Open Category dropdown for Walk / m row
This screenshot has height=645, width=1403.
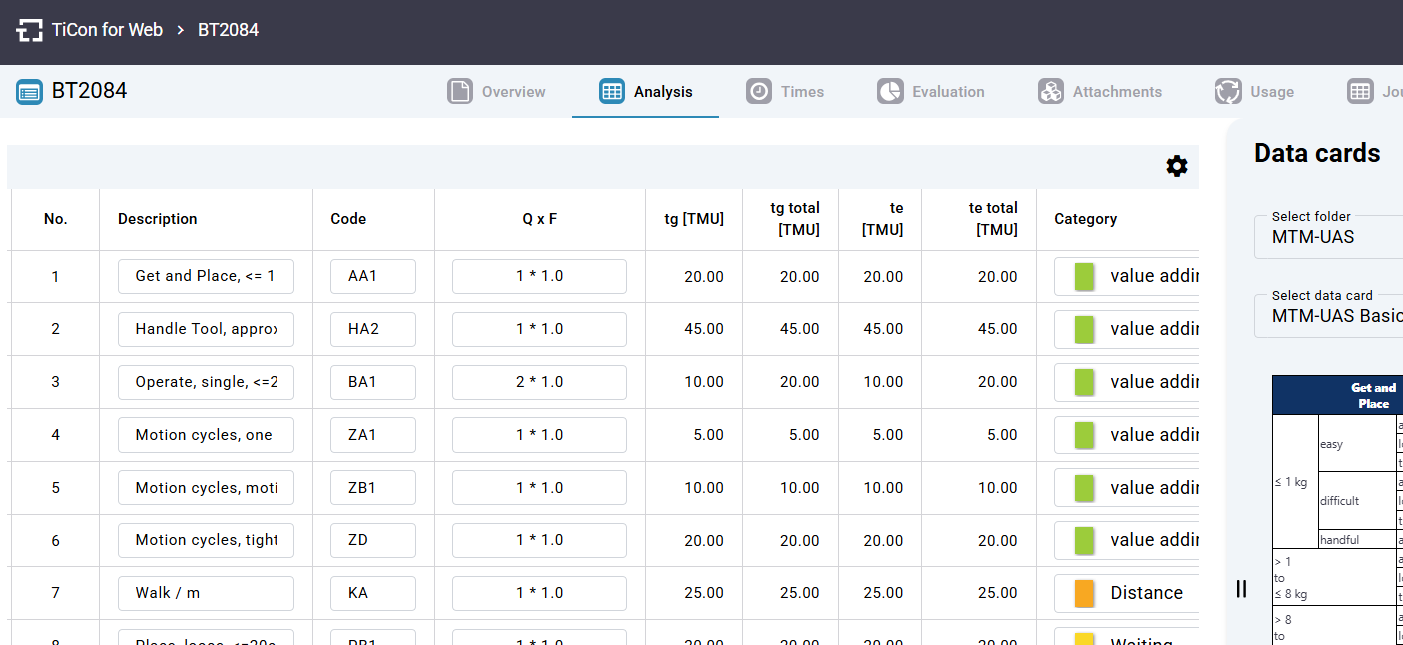click(1126, 593)
